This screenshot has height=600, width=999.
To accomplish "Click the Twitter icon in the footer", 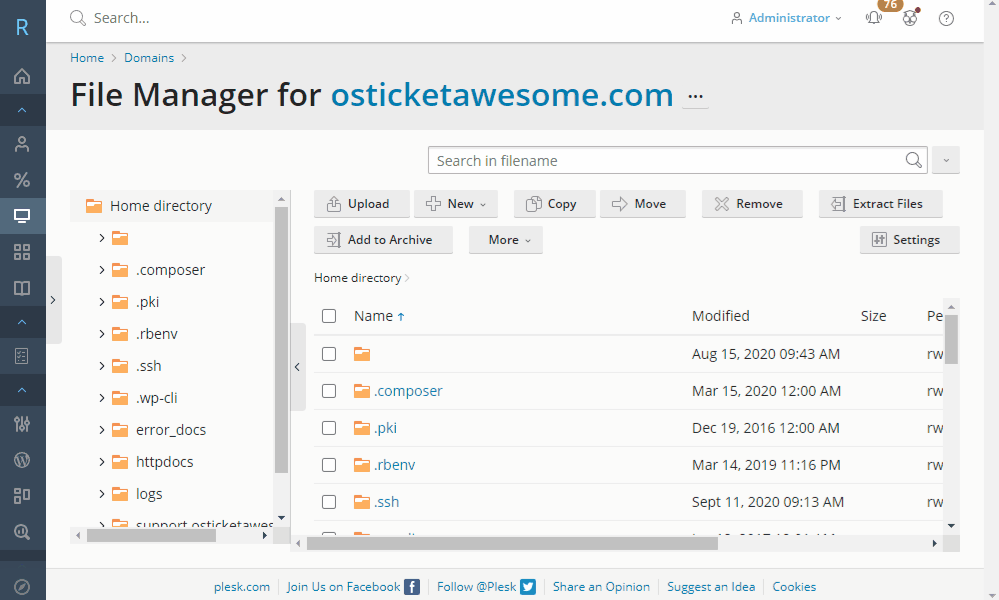I will click(528, 587).
